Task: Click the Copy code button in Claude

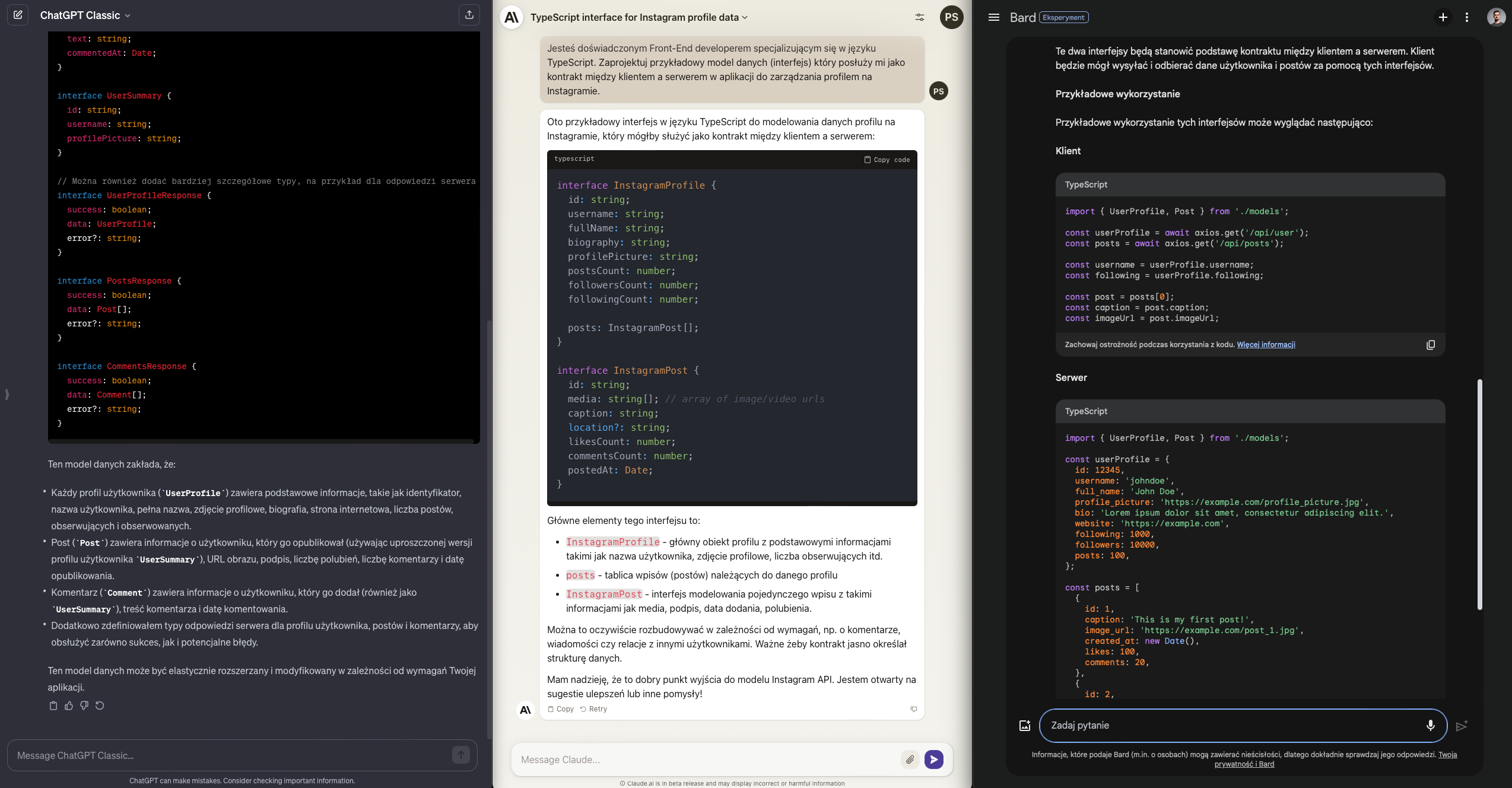Action: 887,160
